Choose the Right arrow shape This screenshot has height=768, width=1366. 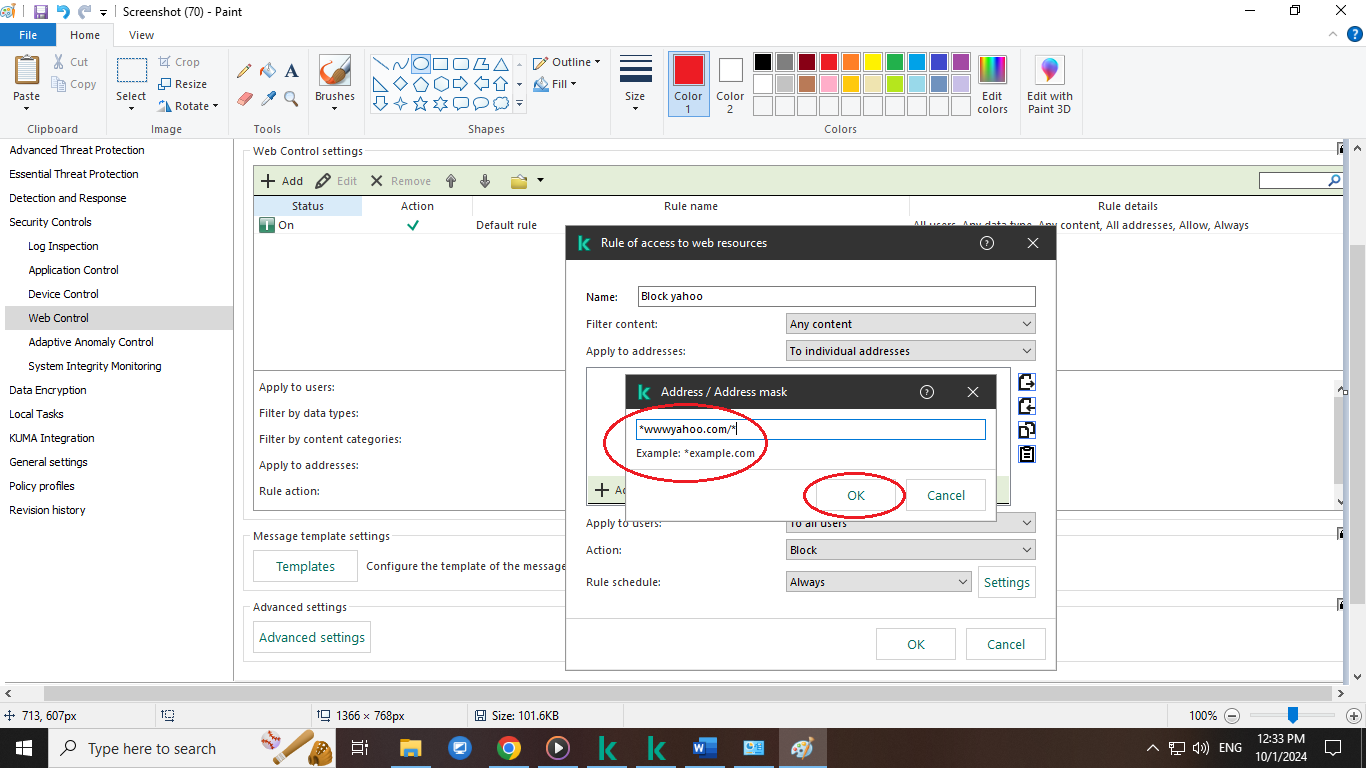[x=461, y=83]
